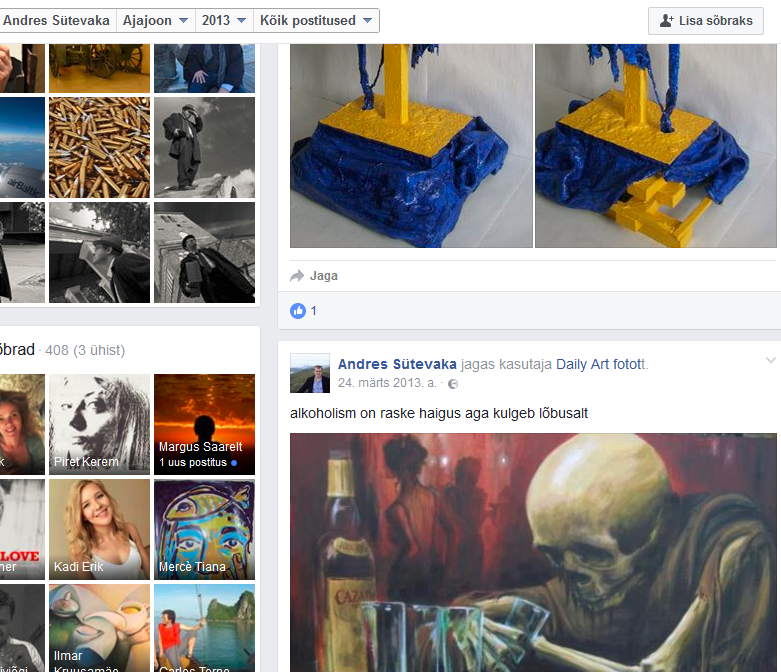Screen dimensions: 781x672
Task: Click the fotot link in post header
Action: (629, 364)
